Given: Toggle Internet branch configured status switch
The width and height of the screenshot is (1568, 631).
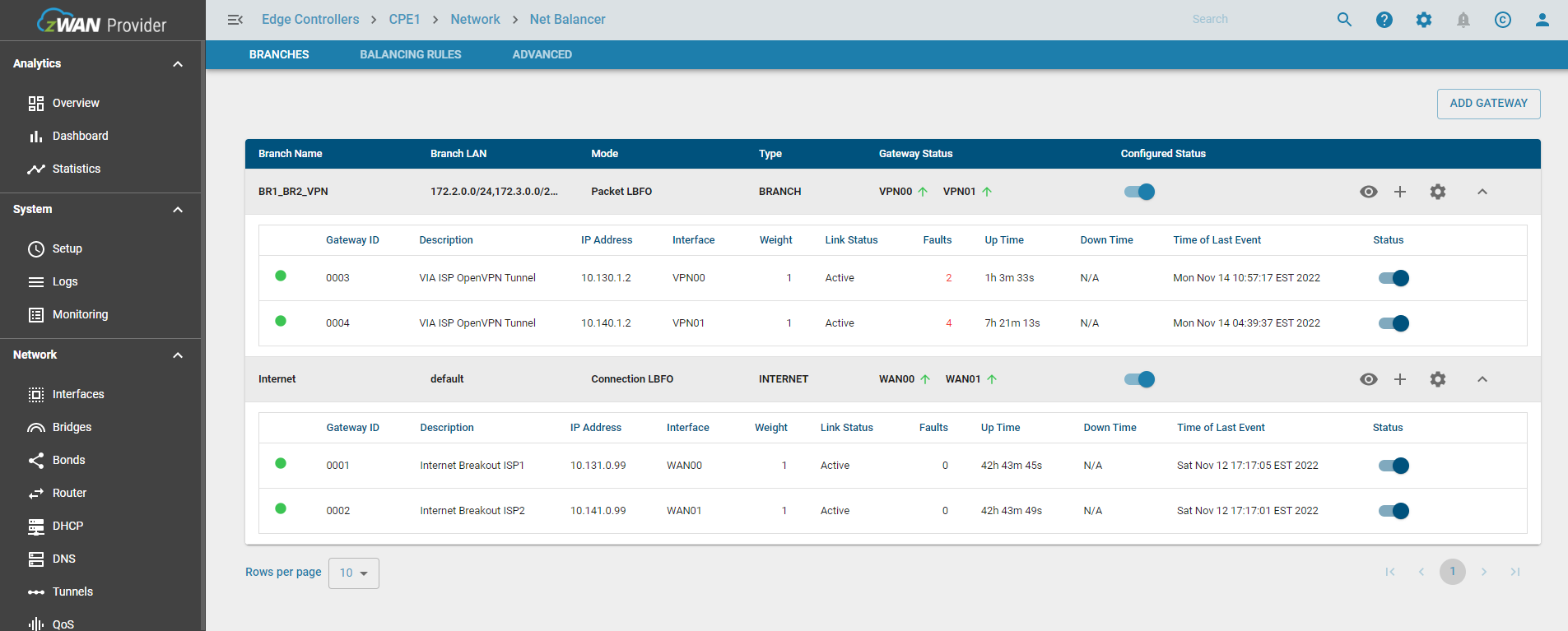Looking at the screenshot, I should 1139,379.
